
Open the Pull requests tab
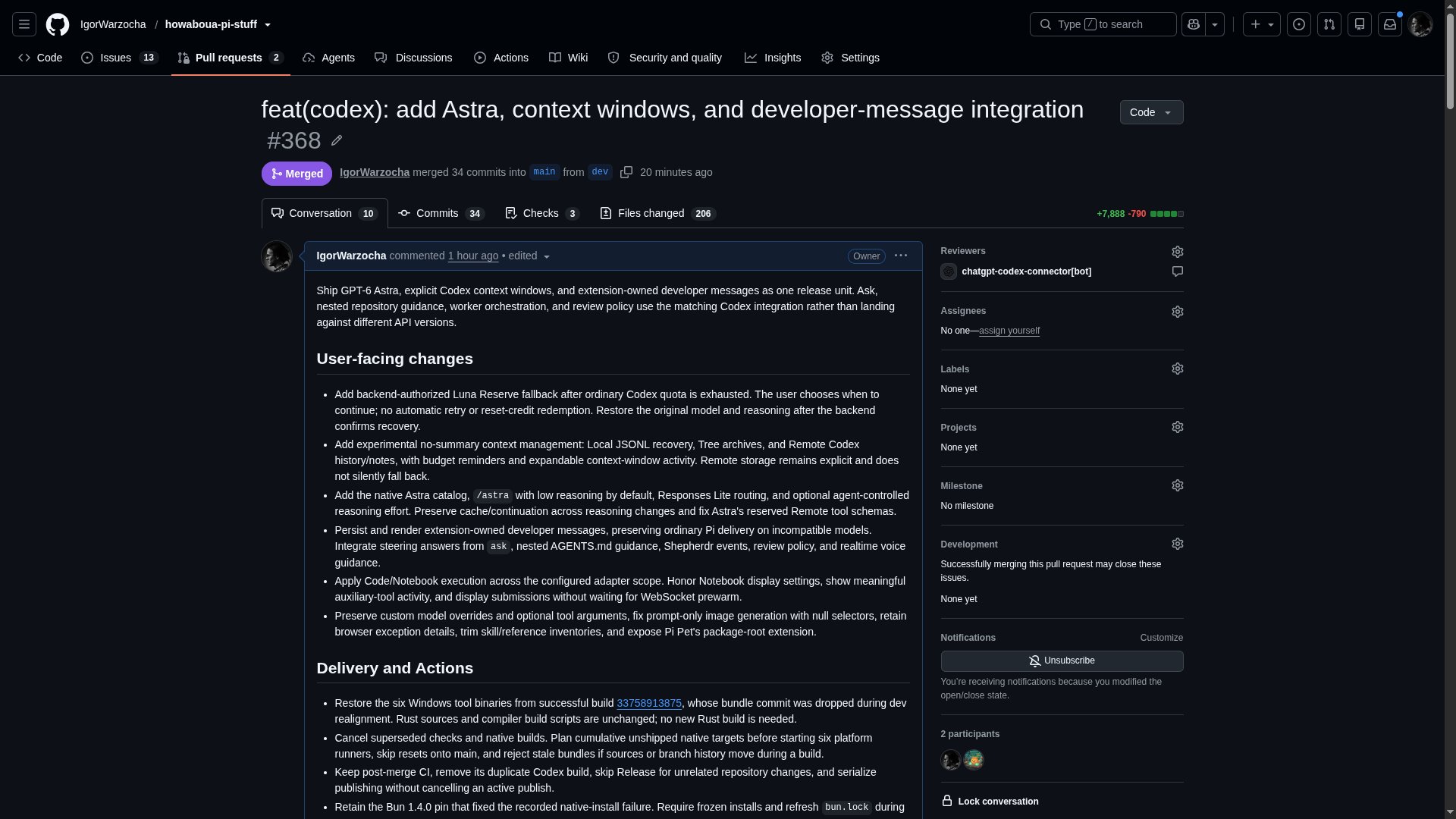(231, 58)
